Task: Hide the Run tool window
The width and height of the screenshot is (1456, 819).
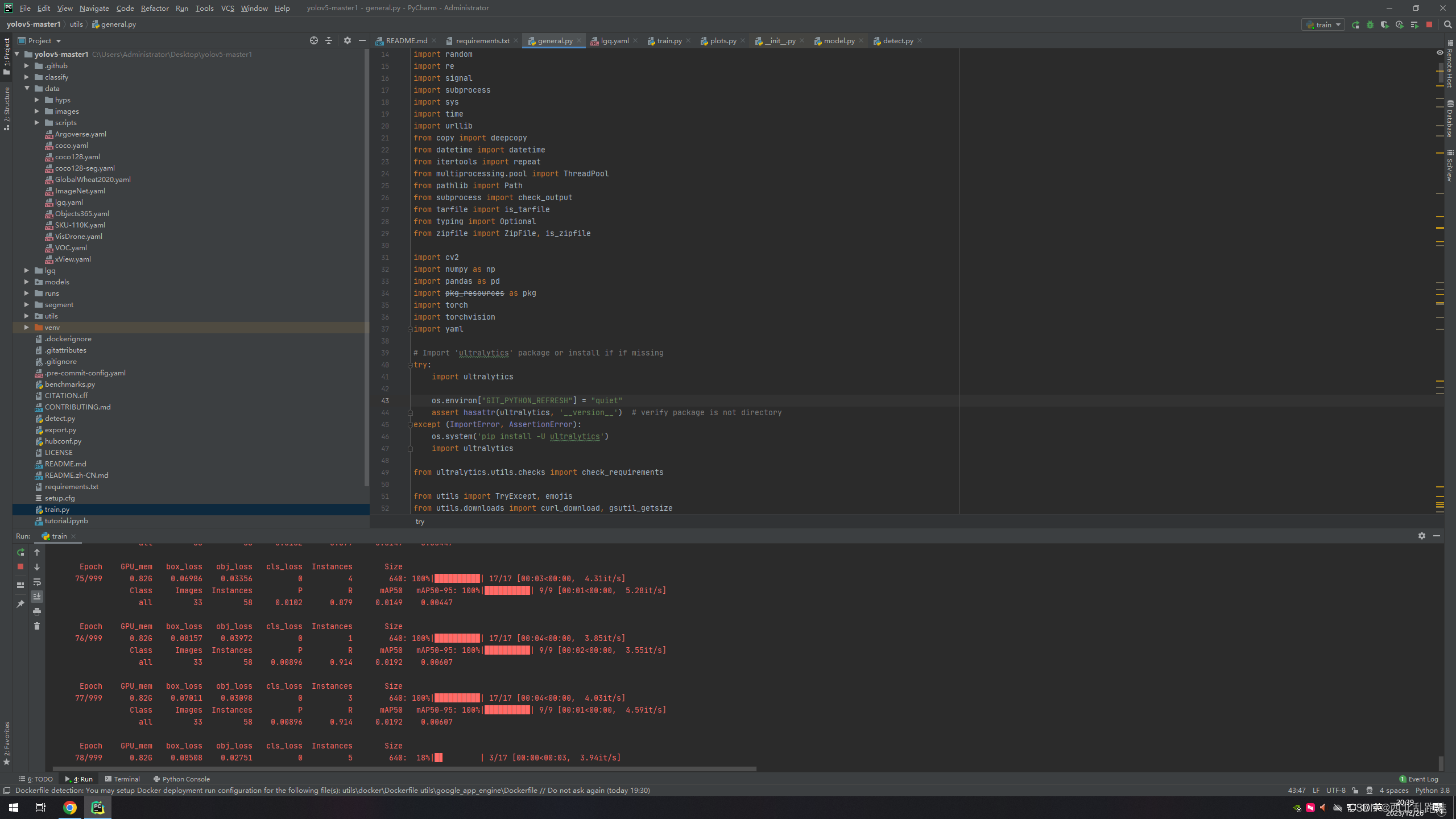Action: [1437, 536]
